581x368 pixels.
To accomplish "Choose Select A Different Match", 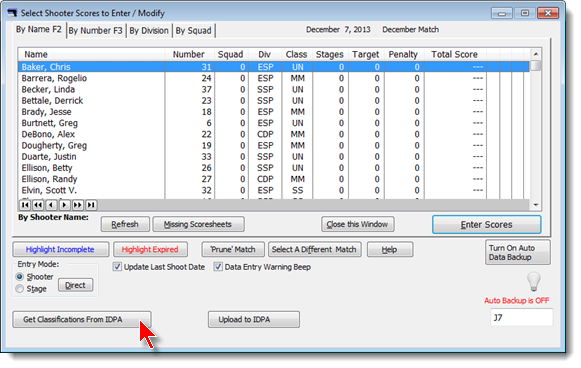I will pyautogui.click(x=315, y=249).
